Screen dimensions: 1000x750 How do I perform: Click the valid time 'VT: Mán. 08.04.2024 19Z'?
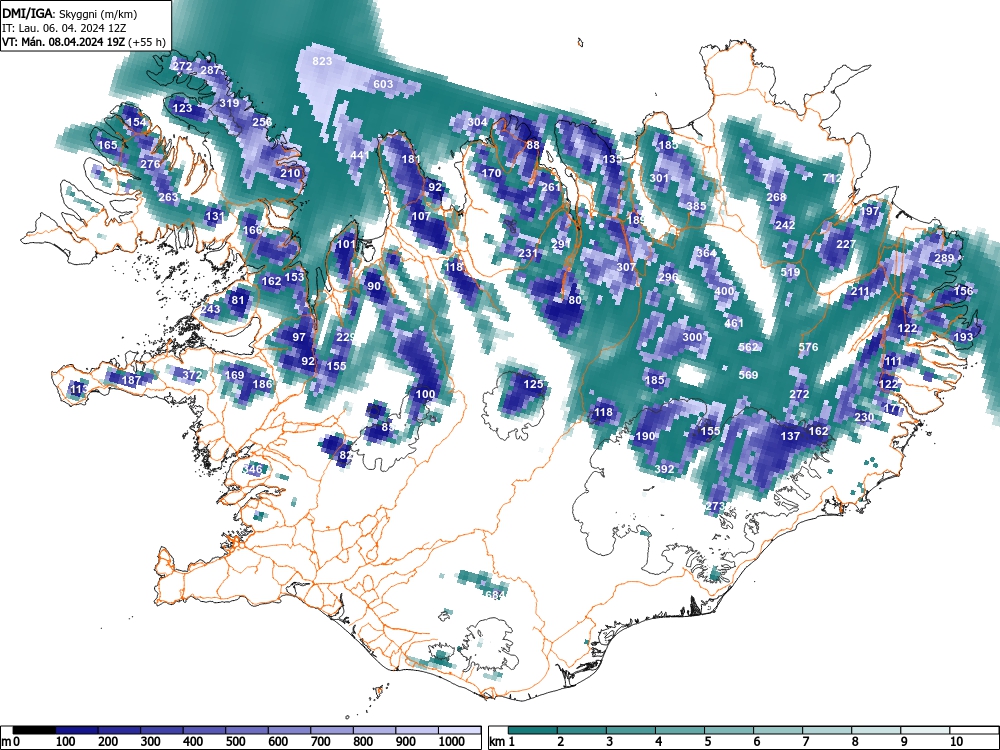pyautogui.click(x=64, y=42)
